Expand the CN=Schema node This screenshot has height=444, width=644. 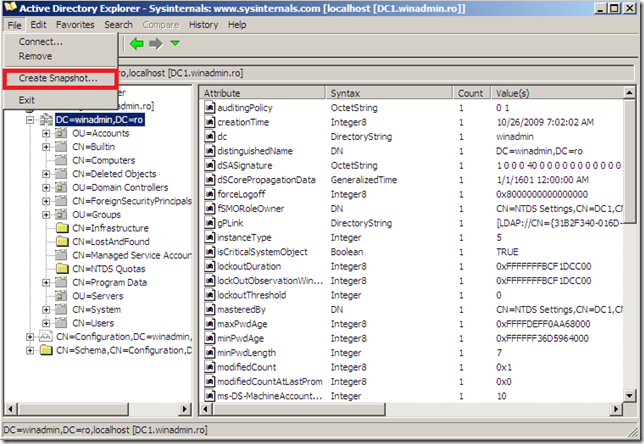30,350
